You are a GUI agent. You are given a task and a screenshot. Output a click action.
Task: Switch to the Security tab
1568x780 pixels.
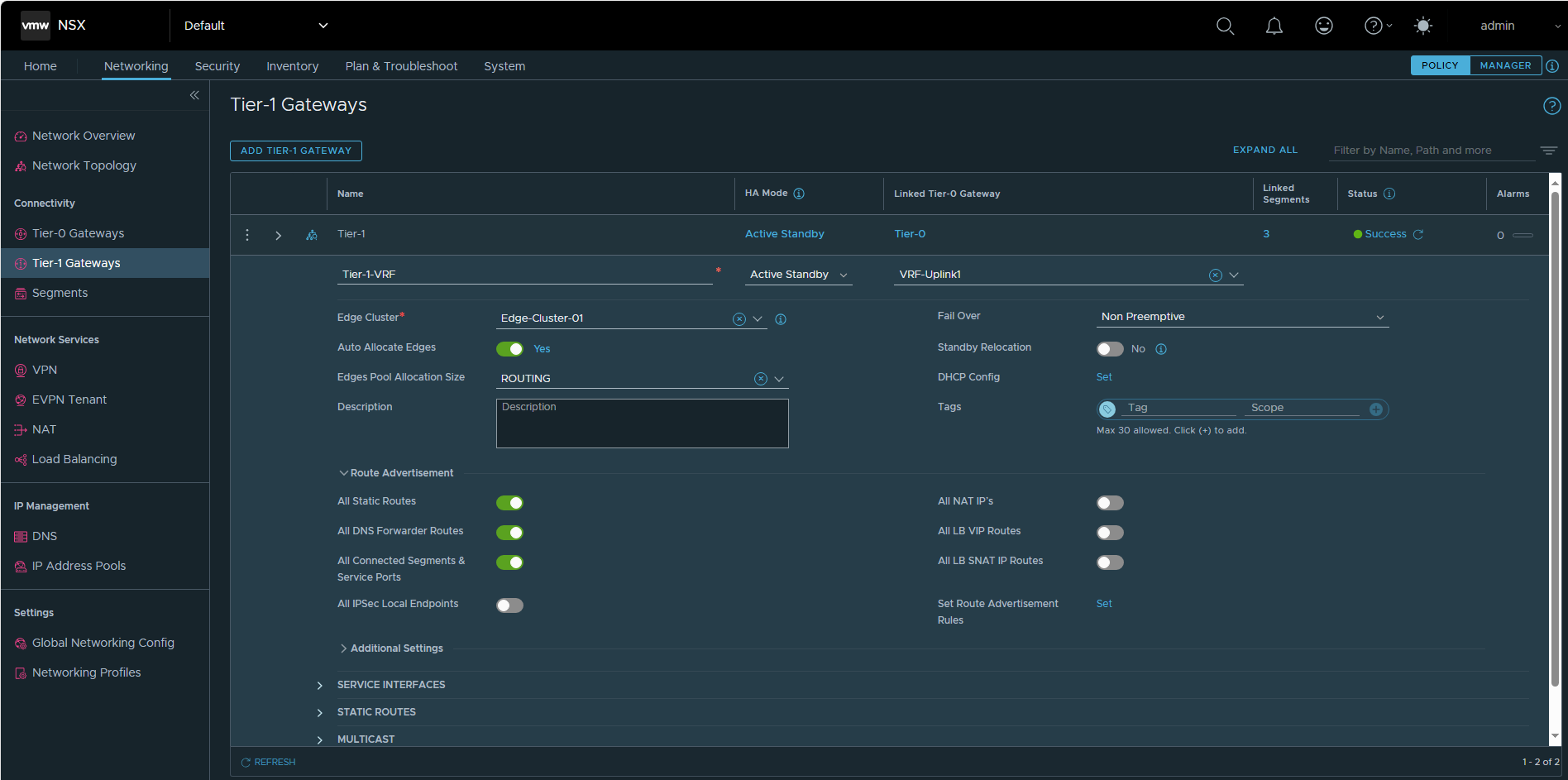click(x=218, y=66)
